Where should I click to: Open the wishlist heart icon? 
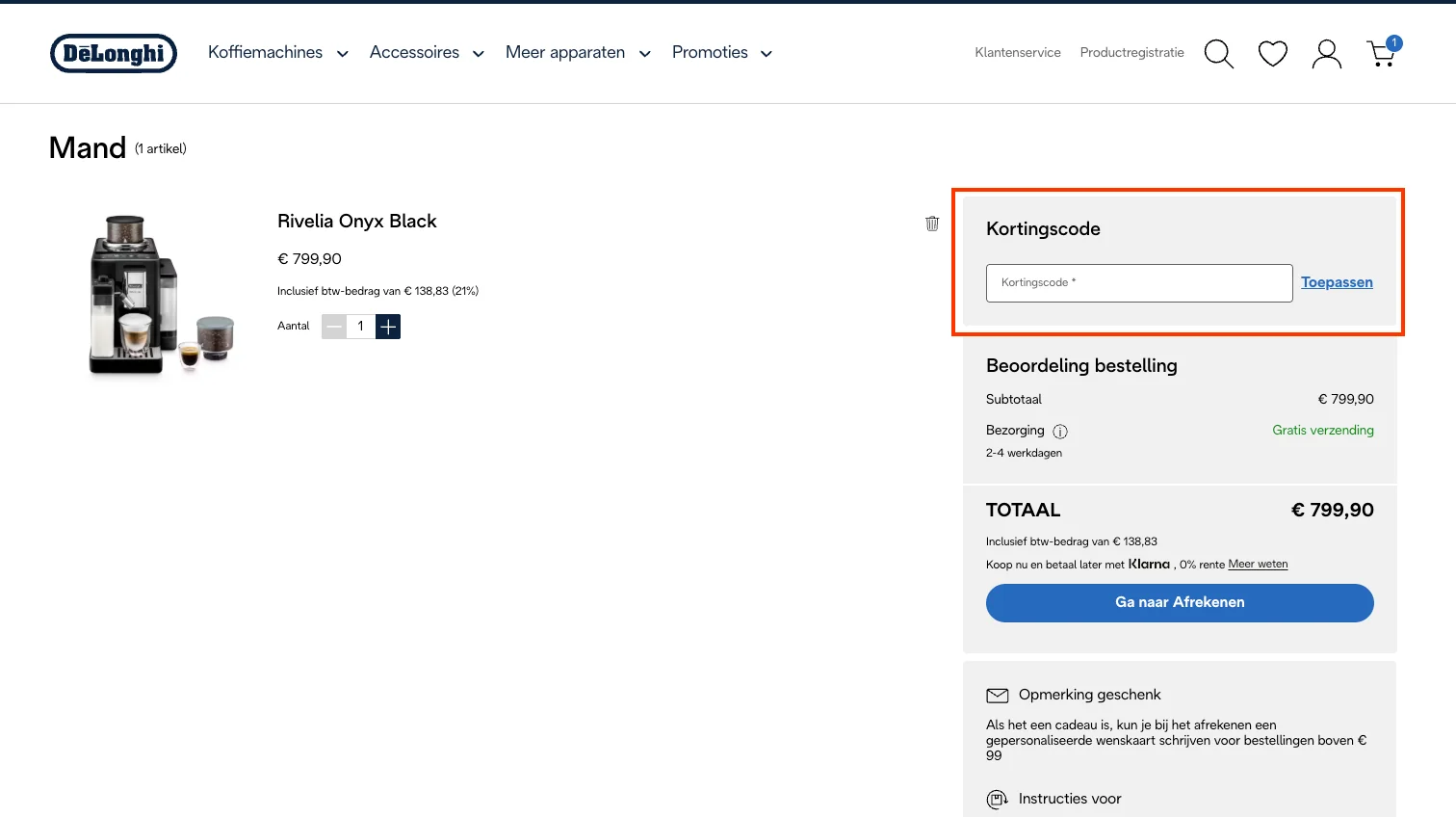point(1273,53)
